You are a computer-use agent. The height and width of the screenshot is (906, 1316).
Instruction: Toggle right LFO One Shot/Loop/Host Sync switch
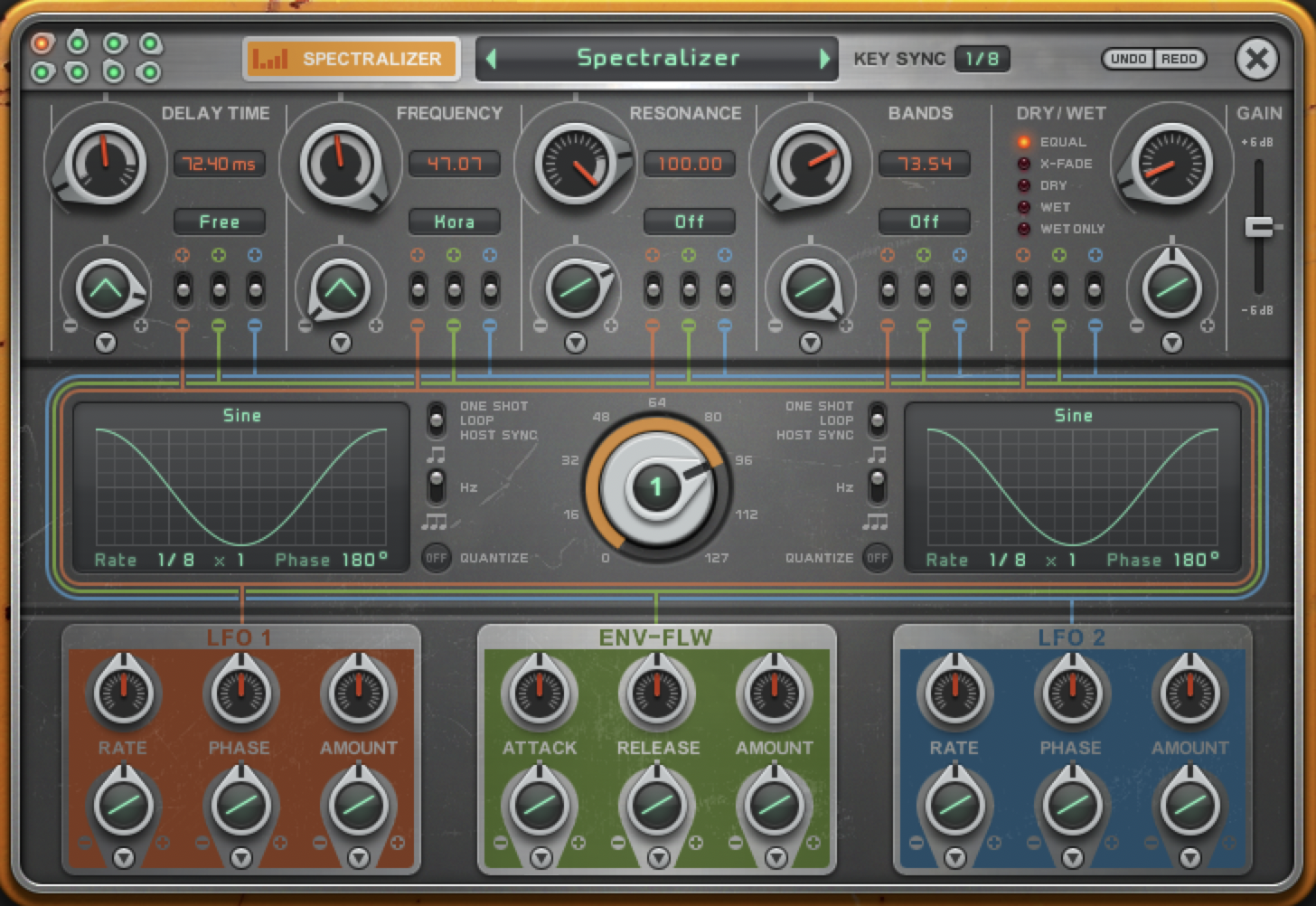coord(877,420)
